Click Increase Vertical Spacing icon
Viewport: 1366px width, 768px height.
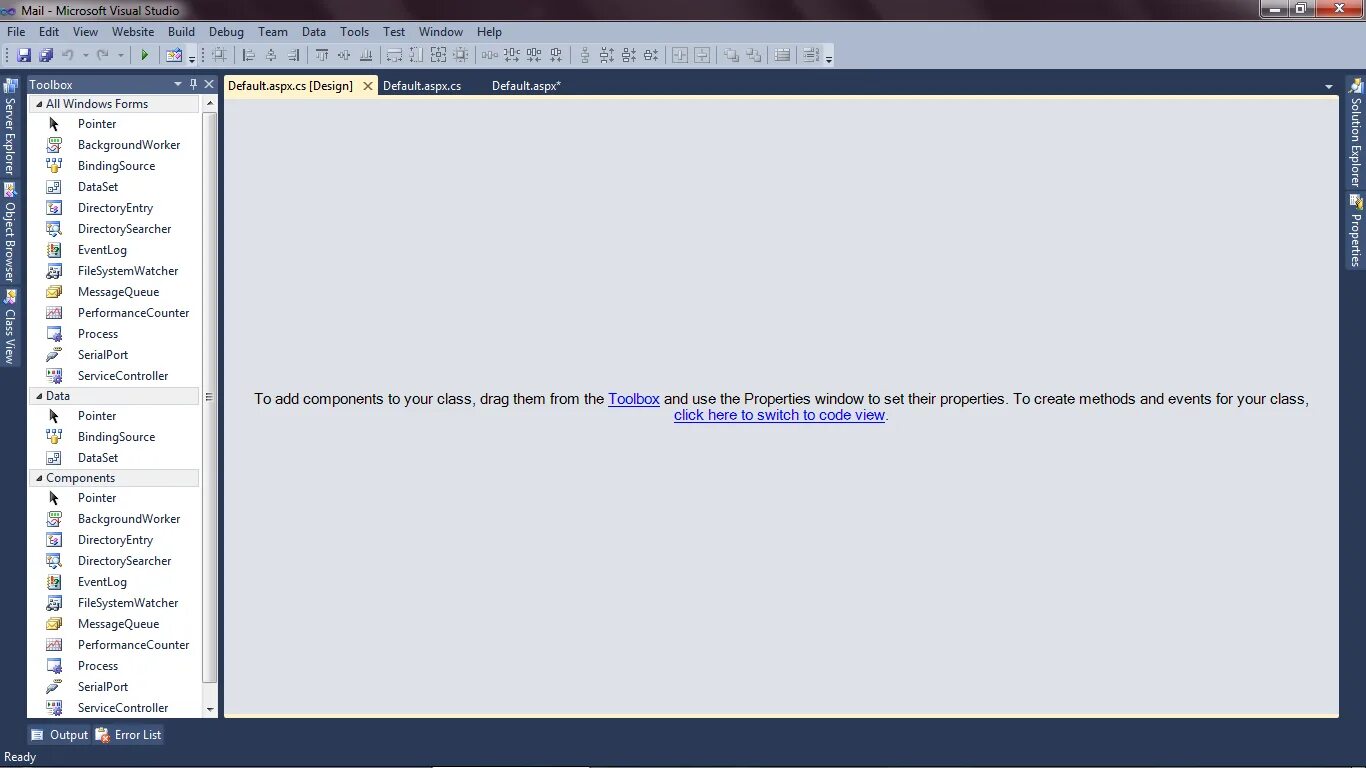coord(607,55)
